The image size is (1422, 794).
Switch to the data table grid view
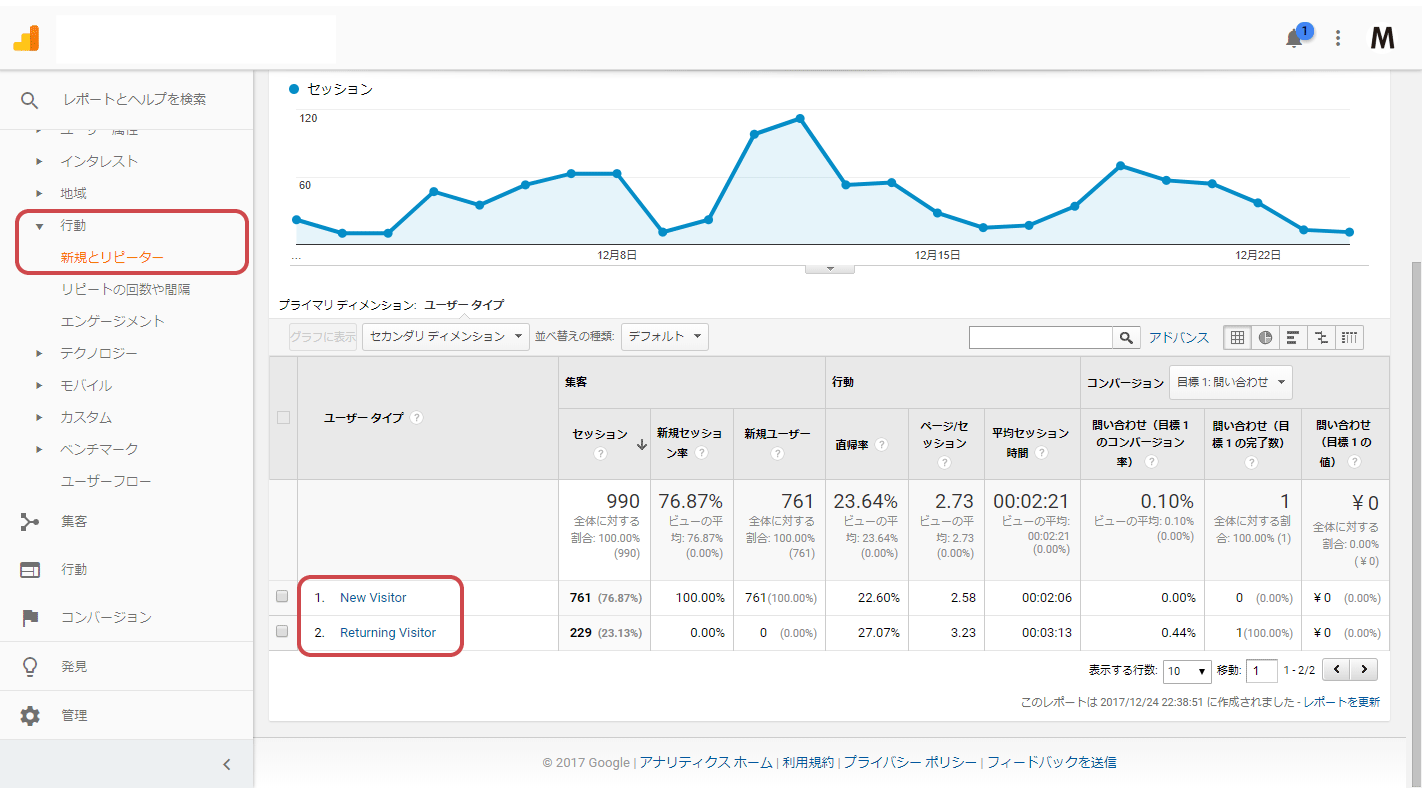[x=1238, y=337]
